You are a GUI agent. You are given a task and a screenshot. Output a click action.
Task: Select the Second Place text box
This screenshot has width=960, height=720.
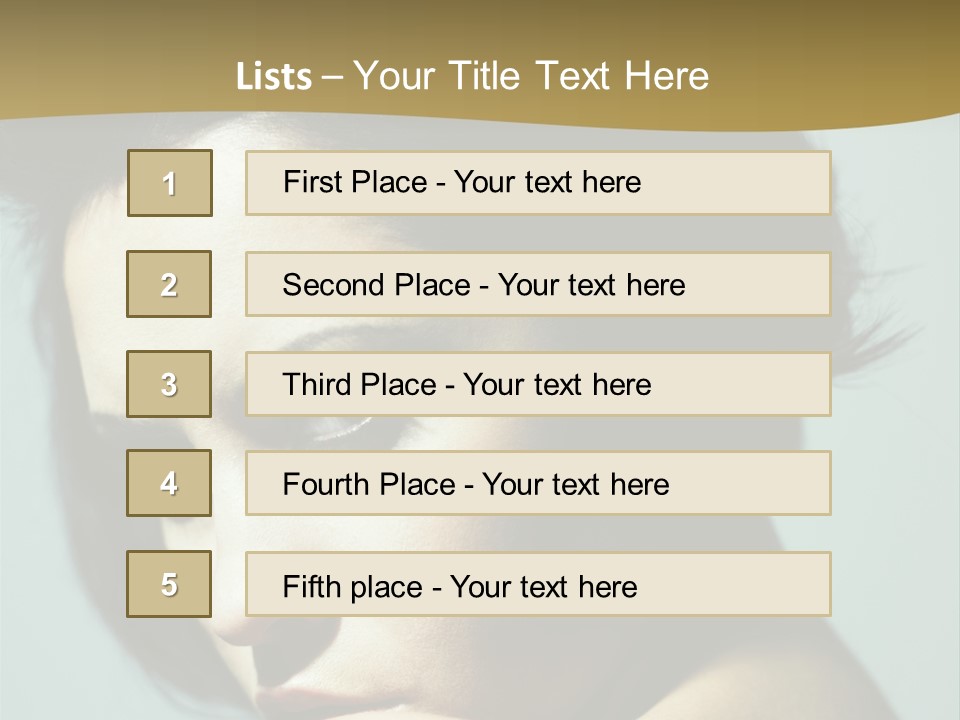point(538,284)
